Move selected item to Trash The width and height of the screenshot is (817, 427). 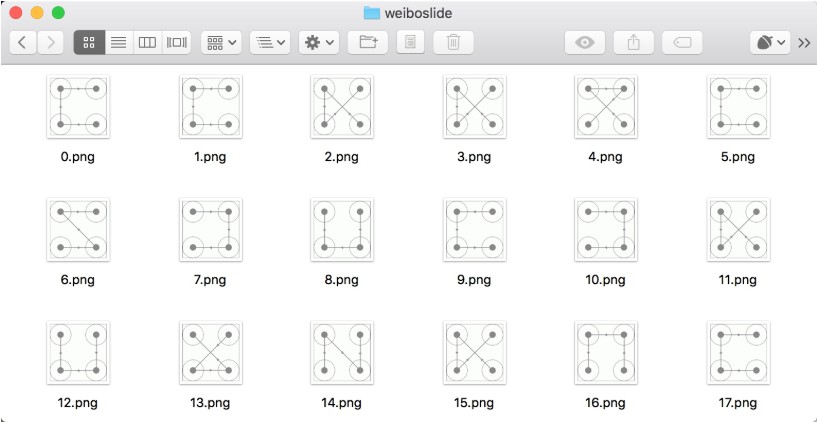tap(453, 42)
